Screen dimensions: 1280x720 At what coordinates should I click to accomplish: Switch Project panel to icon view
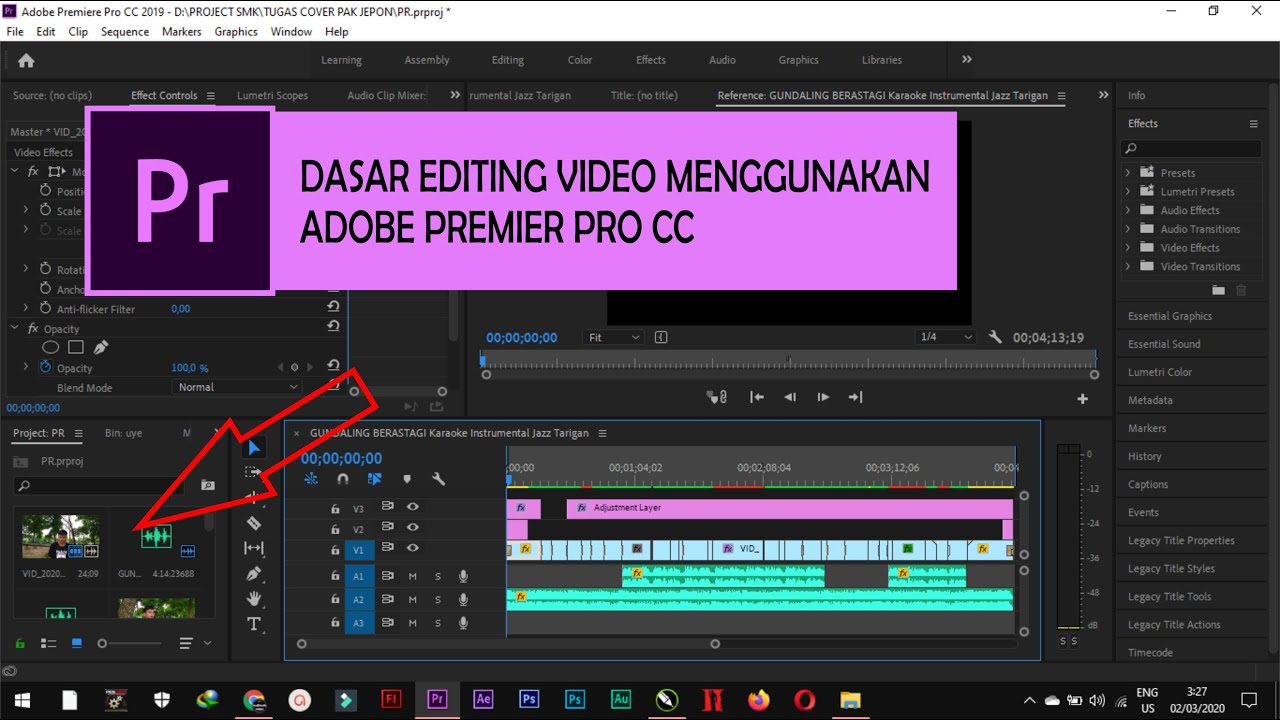click(x=77, y=643)
